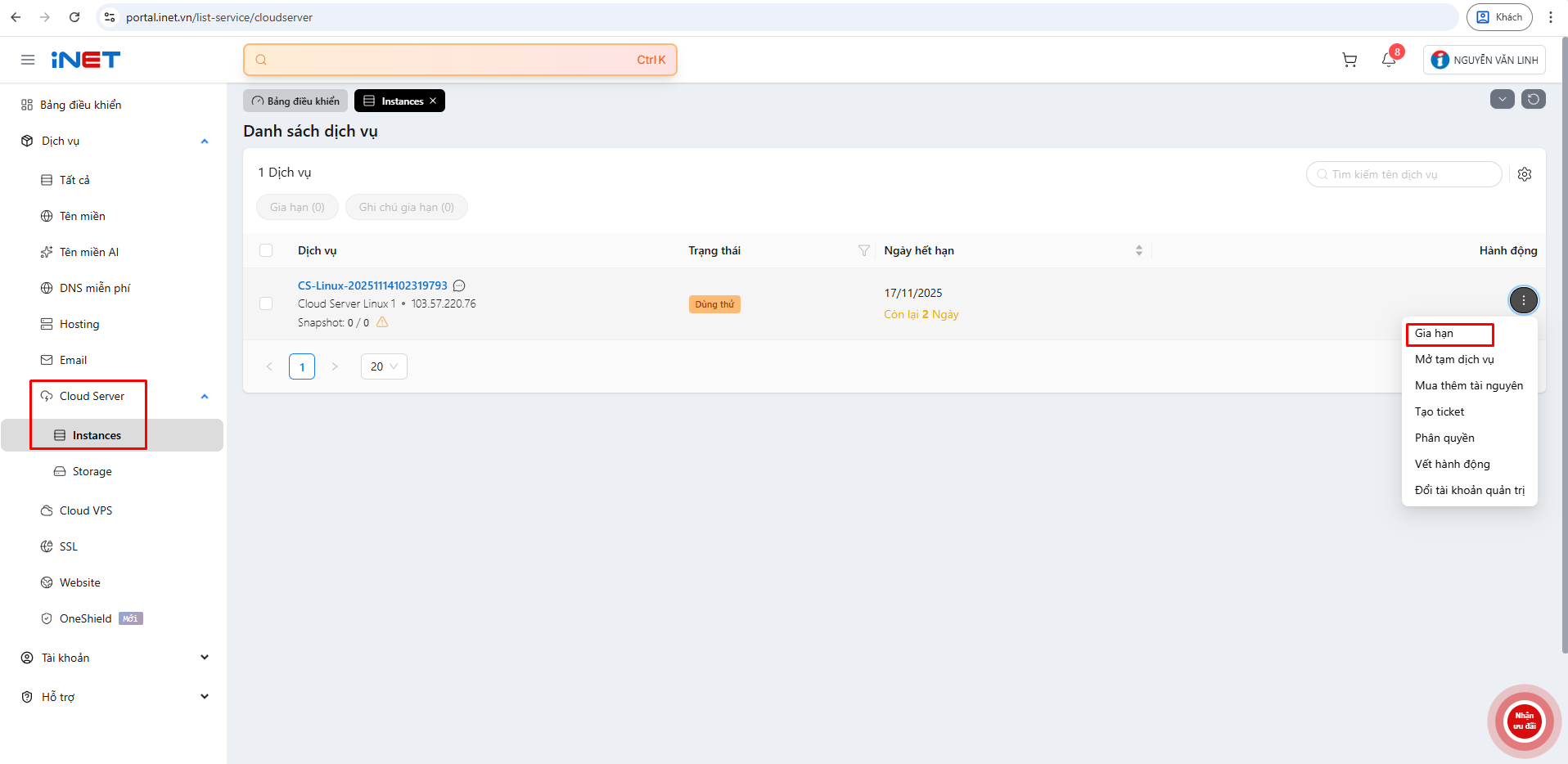The image size is (1568, 764).
Task: Go to previous page arrow
Action: (269, 366)
